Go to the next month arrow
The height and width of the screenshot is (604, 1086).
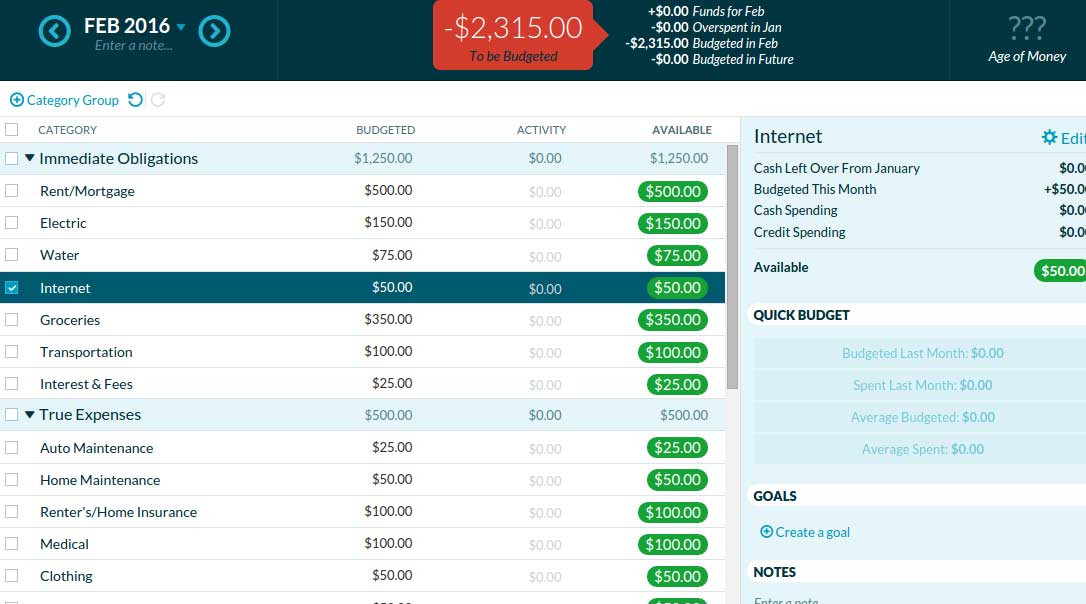214,32
